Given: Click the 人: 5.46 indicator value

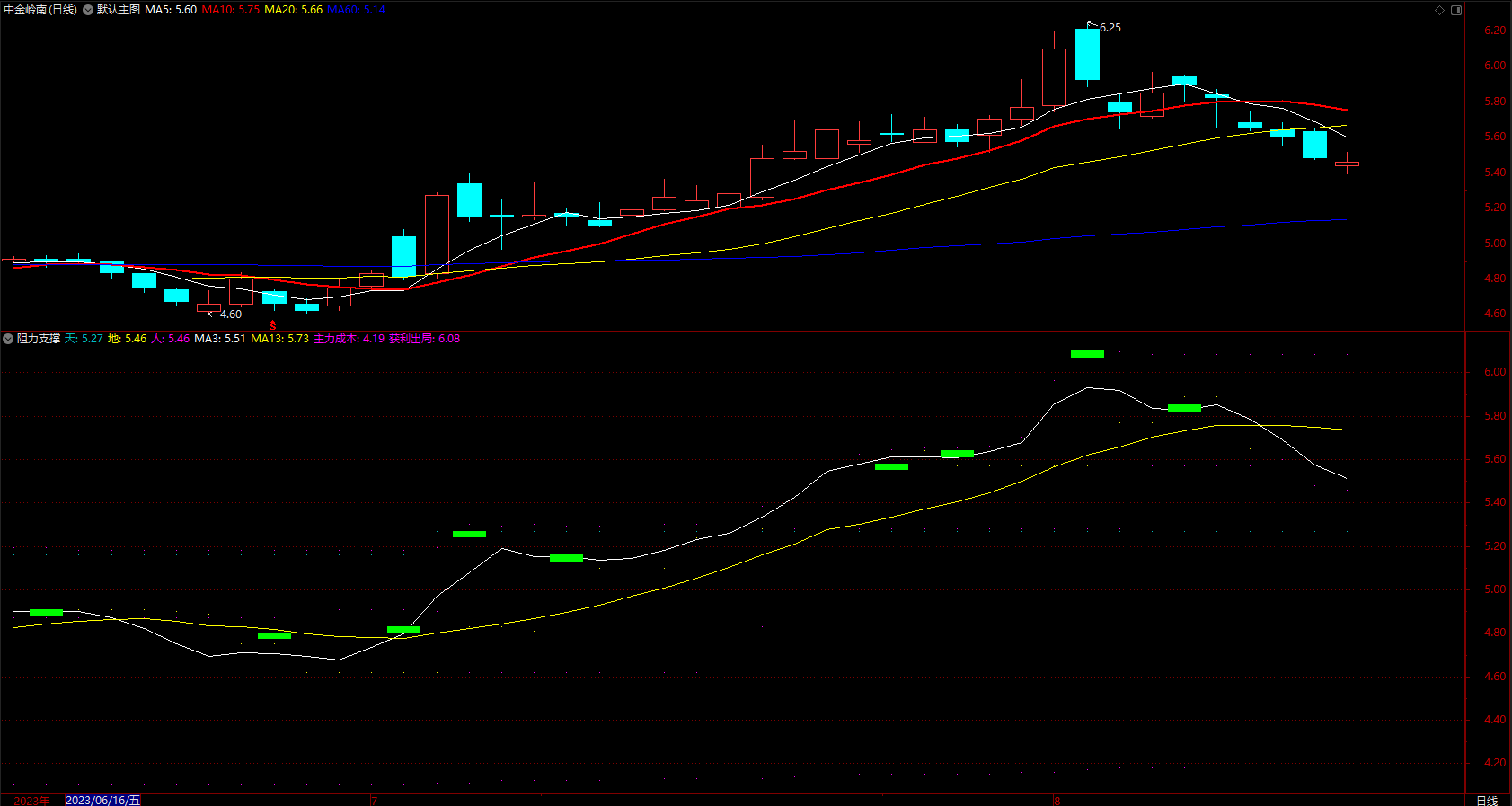Looking at the screenshot, I should click(x=170, y=339).
